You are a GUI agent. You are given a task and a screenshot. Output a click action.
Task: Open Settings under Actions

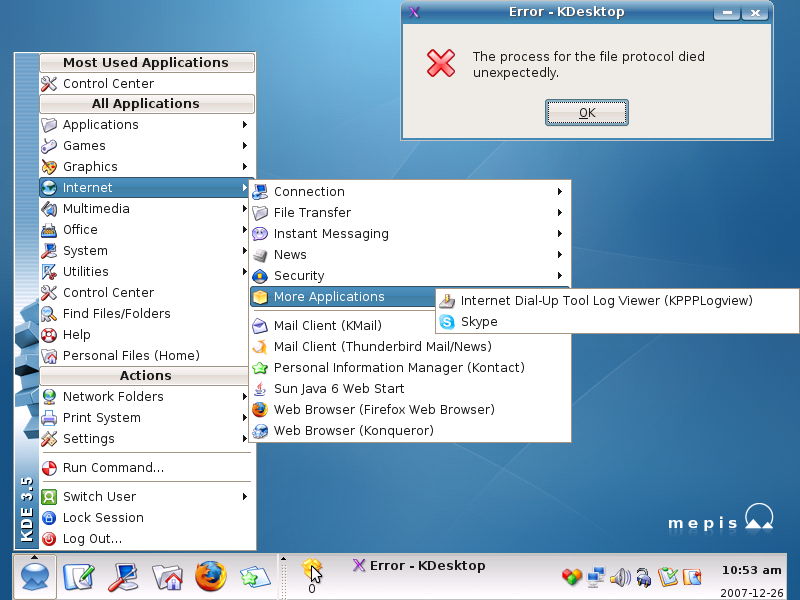point(144,439)
